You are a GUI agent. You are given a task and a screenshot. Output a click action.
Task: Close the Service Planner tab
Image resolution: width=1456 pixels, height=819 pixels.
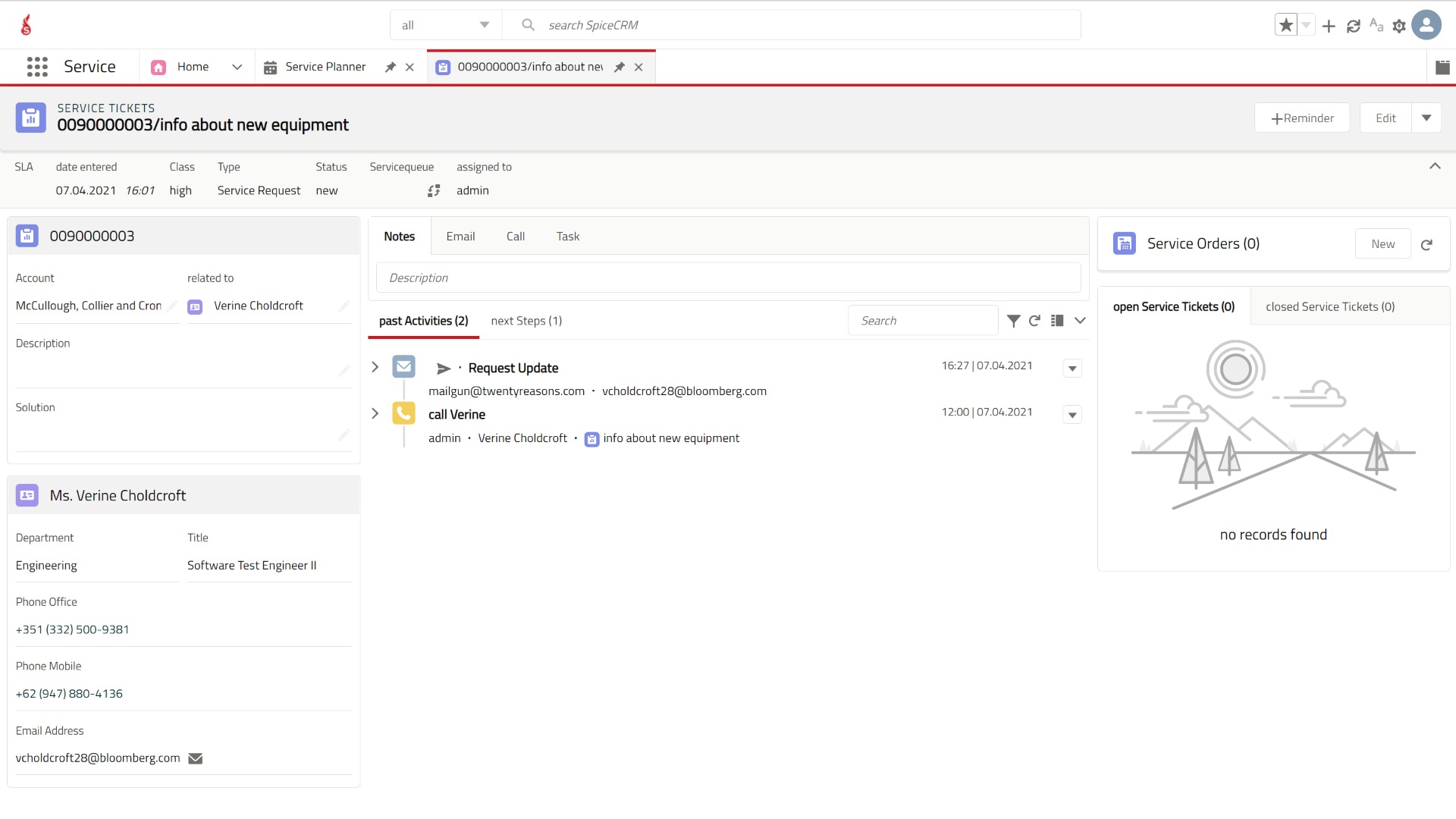tap(409, 67)
